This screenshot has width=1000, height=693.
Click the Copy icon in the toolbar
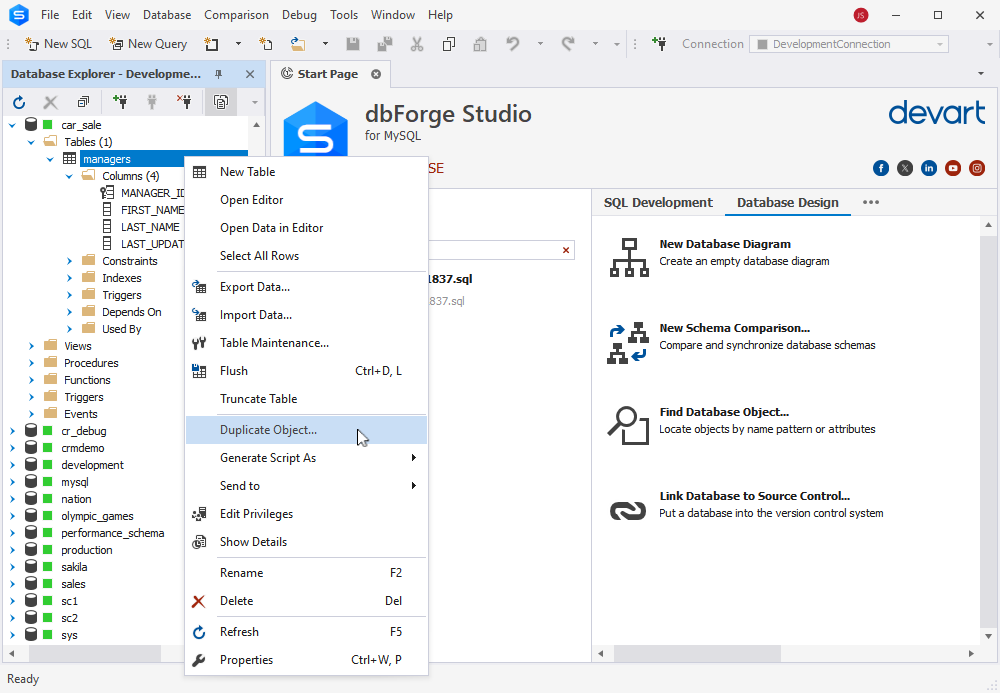point(449,44)
